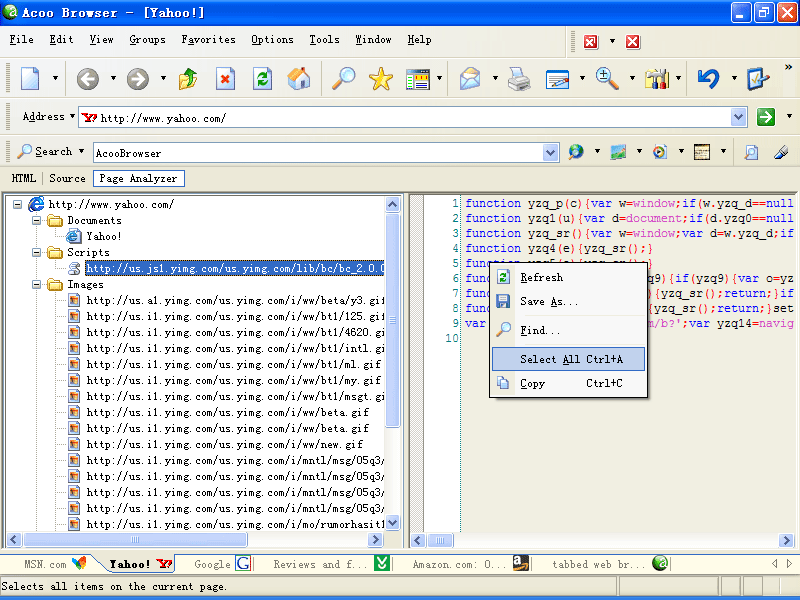Screen dimensions: 800x600
Task: Open the Tools menu
Action: 324,40
